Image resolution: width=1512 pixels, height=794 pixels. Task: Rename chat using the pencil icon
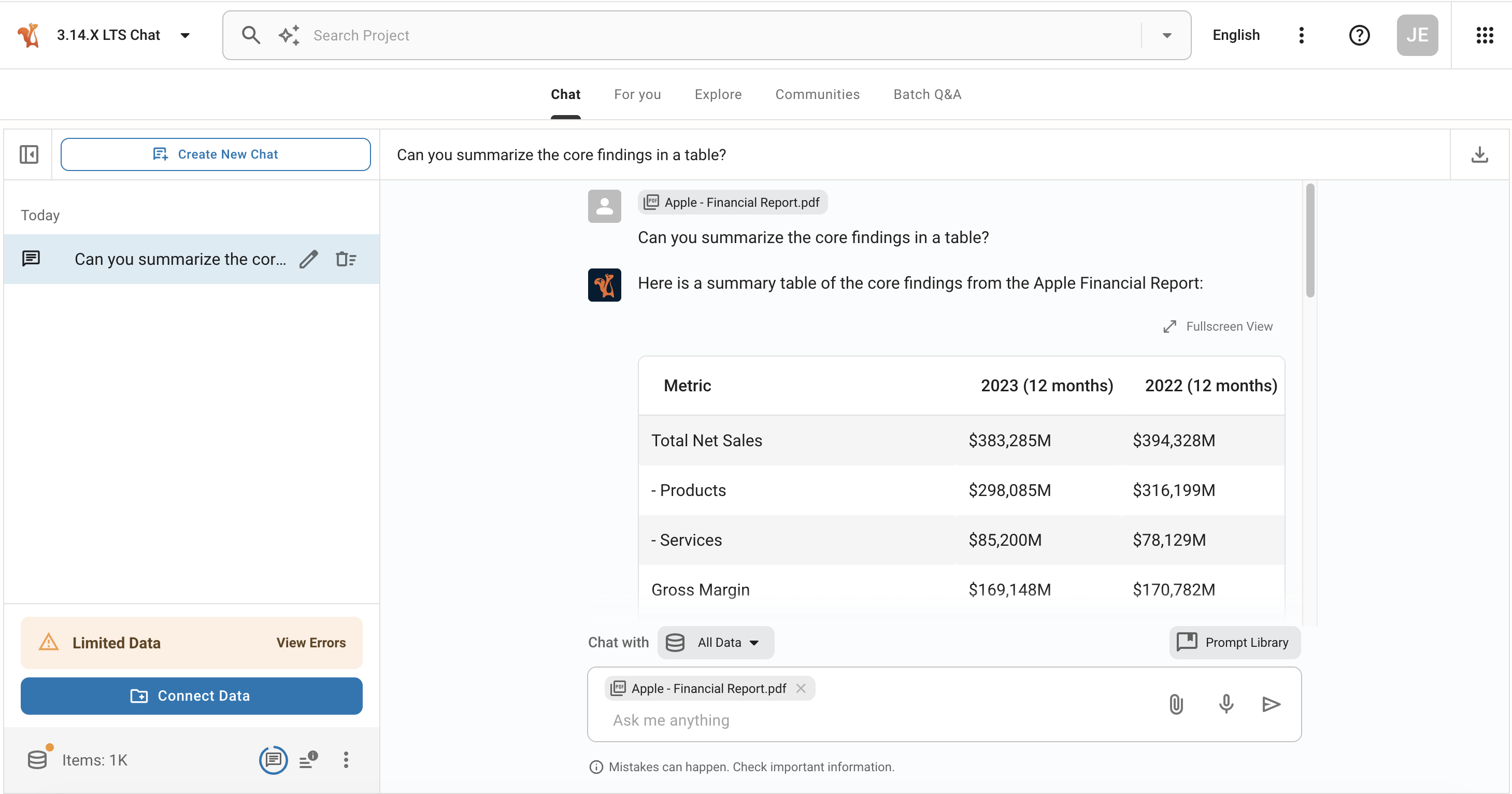[x=309, y=259]
